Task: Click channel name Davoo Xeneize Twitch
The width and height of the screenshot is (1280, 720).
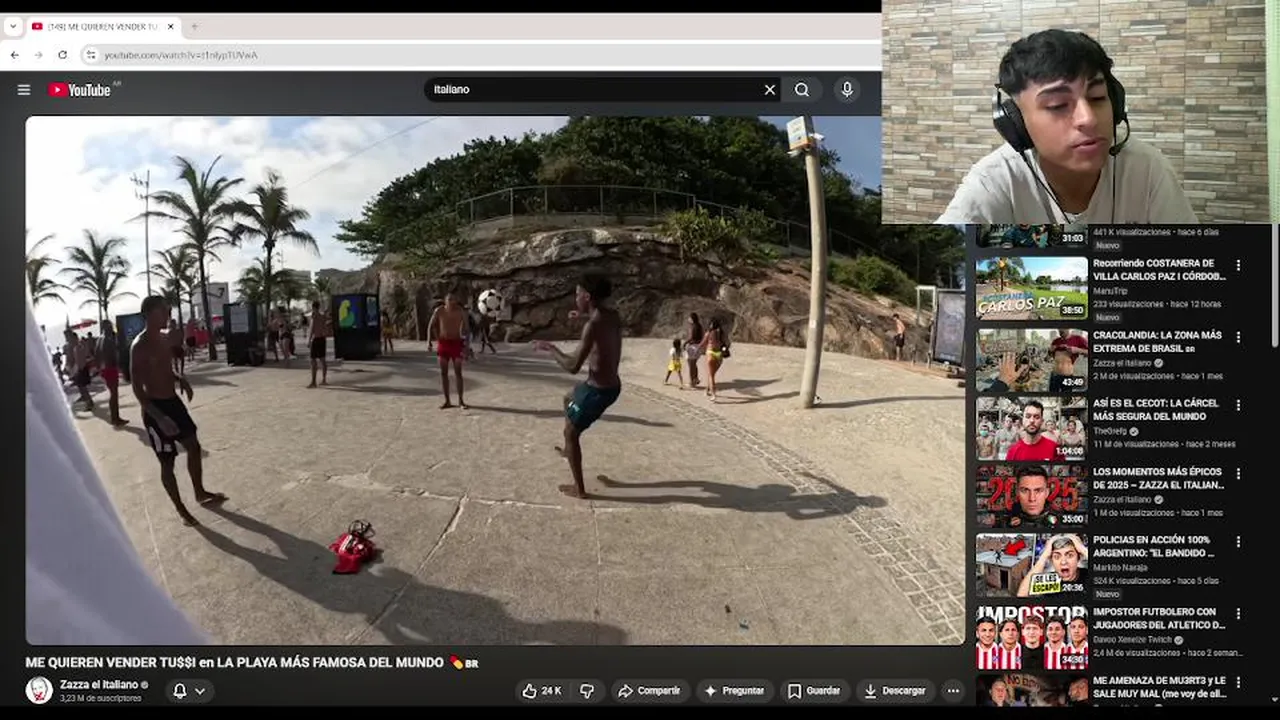Action: pos(1134,640)
